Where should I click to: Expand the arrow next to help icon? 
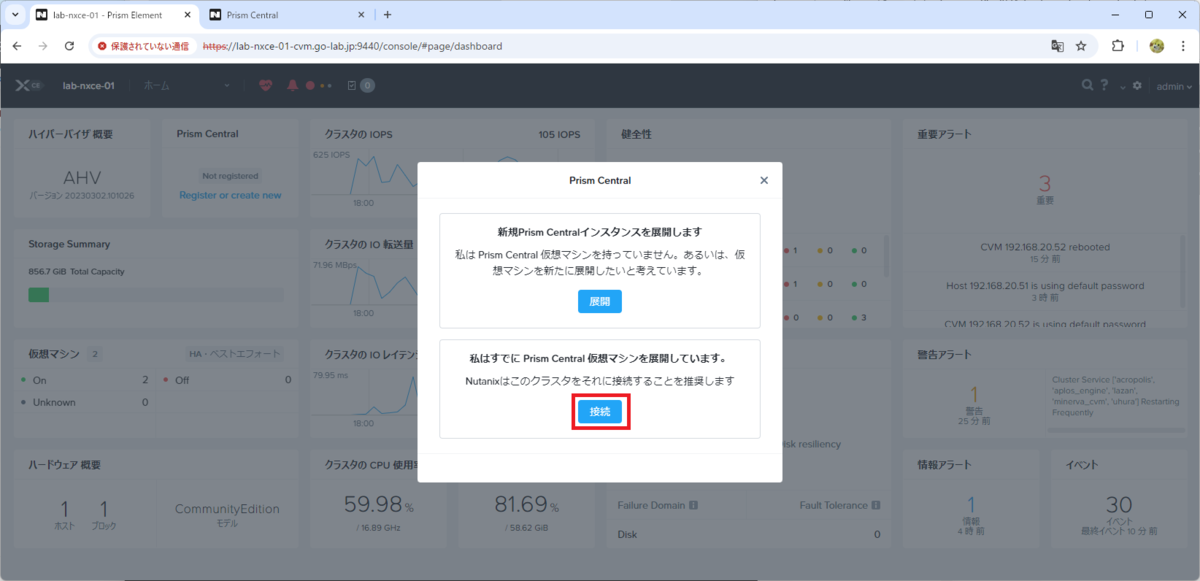[x=1122, y=87]
